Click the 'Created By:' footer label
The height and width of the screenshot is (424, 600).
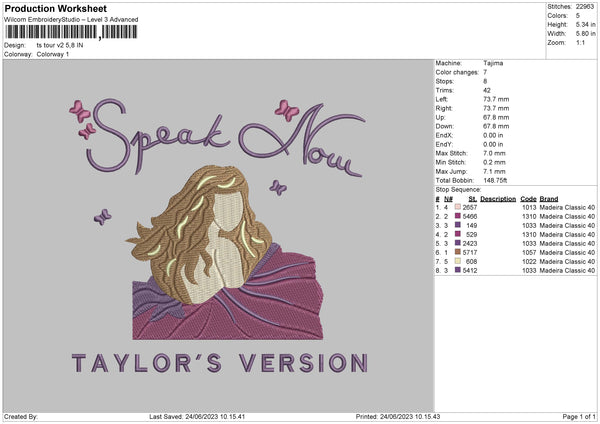point(21,417)
